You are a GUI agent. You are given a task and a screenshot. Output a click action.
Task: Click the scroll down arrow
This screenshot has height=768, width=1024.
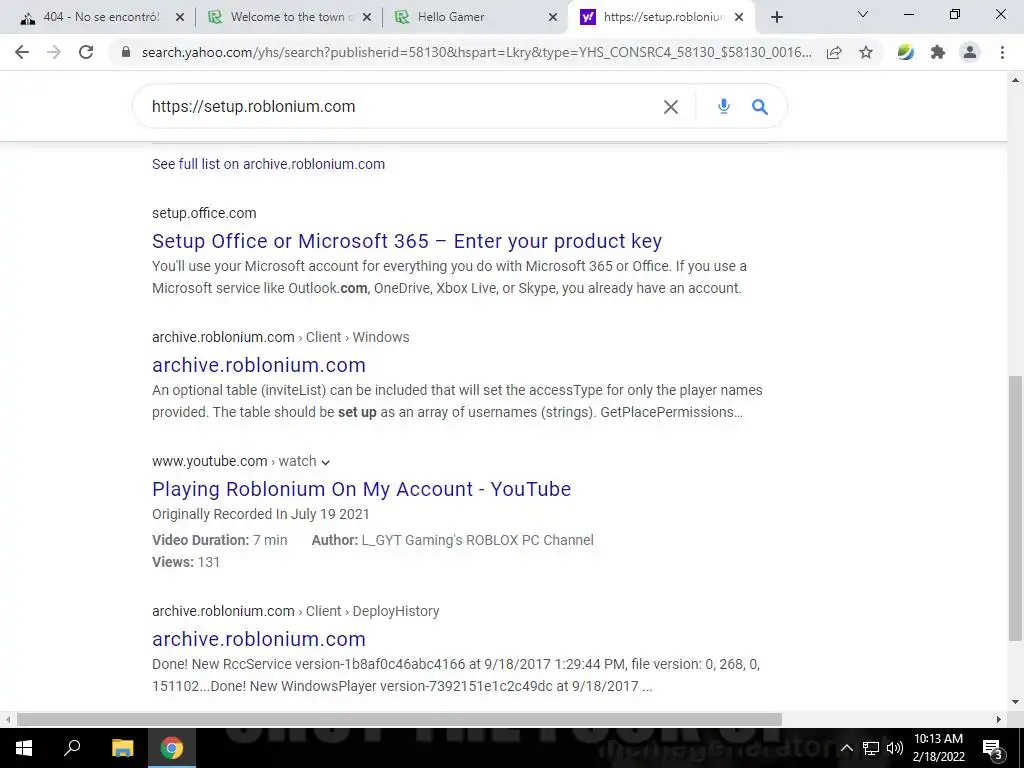(x=1016, y=703)
